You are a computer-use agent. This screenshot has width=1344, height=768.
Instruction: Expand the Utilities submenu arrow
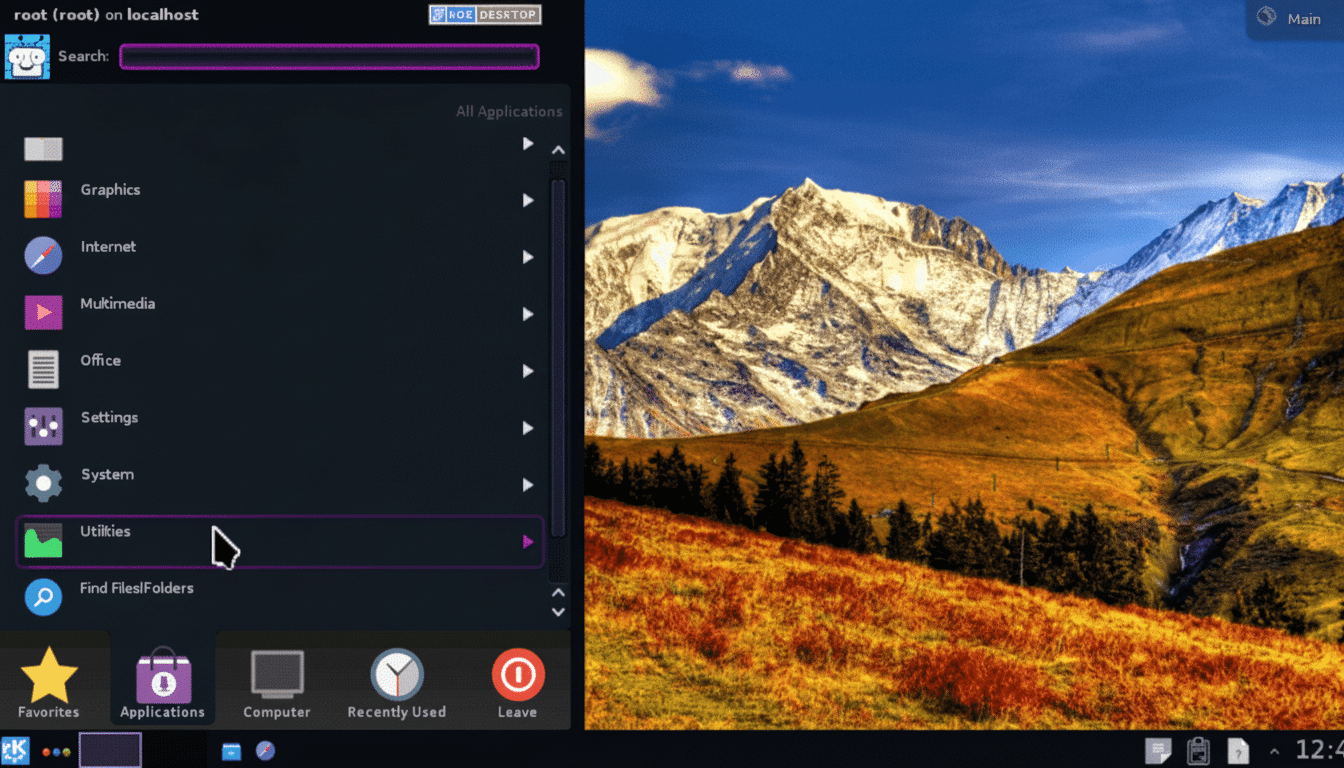(x=528, y=542)
